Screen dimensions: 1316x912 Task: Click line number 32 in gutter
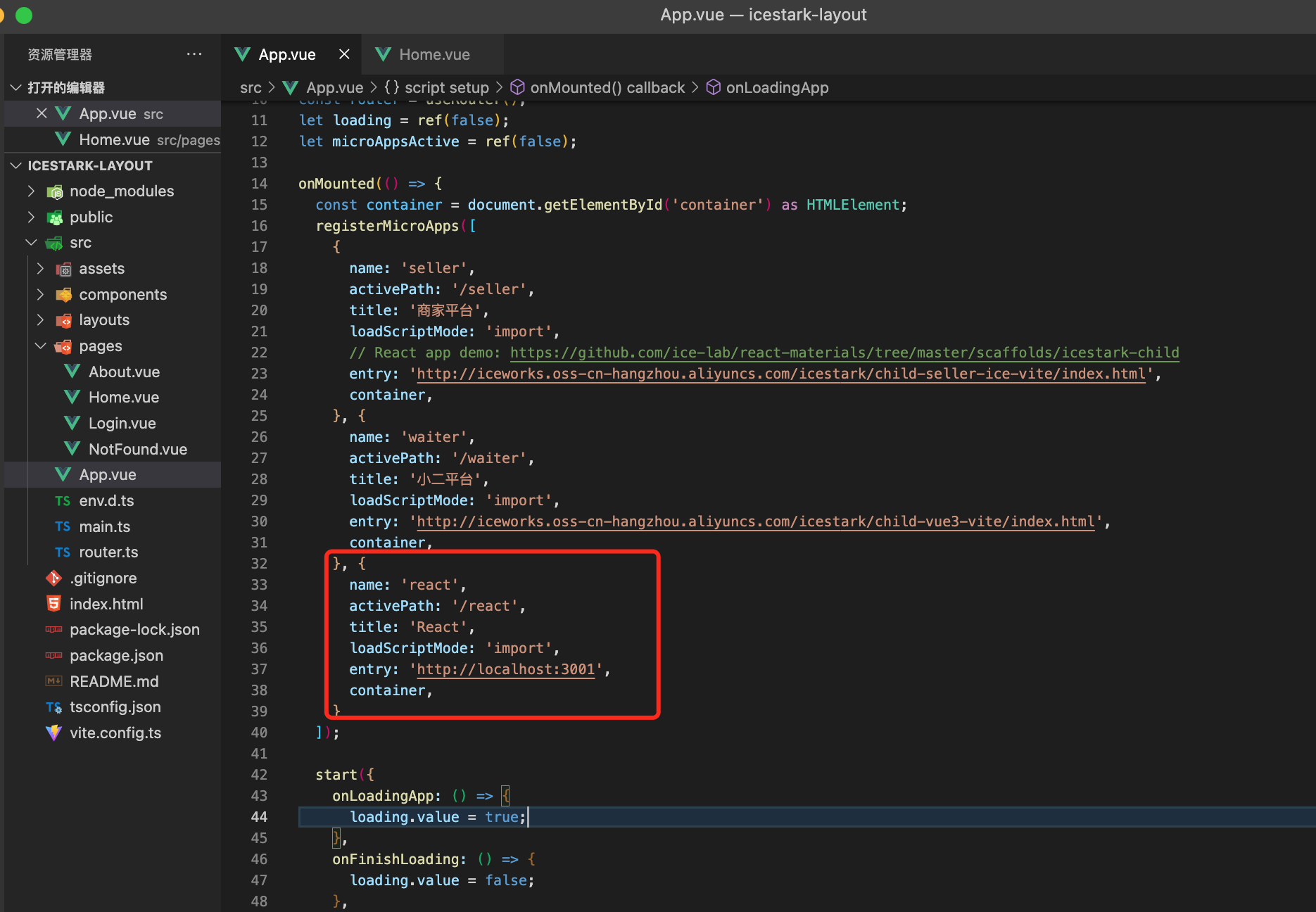tap(259, 564)
